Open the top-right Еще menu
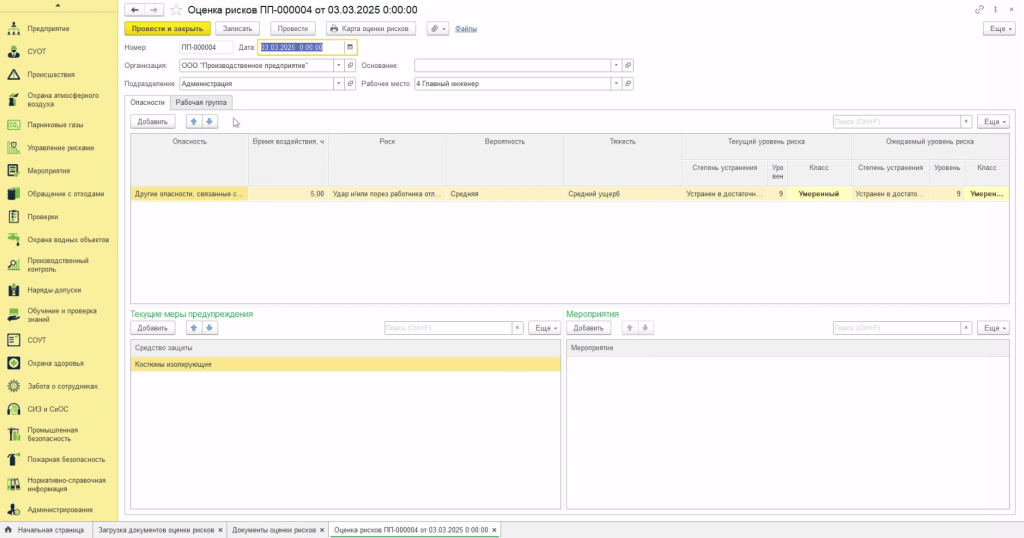The width and height of the screenshot is (1024, 538). [x=999, y=29]
